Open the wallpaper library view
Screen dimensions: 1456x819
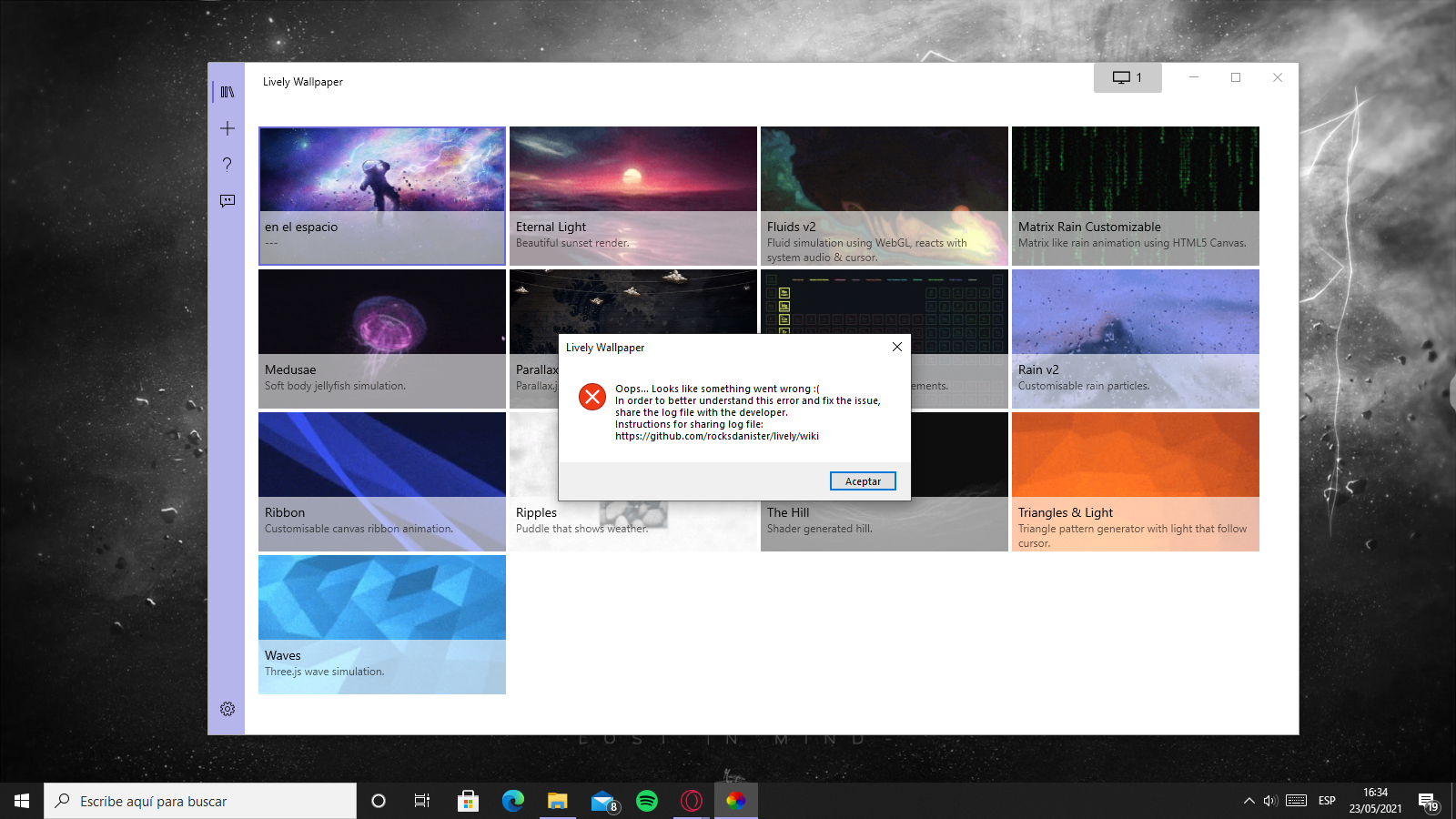pos(227,91)
